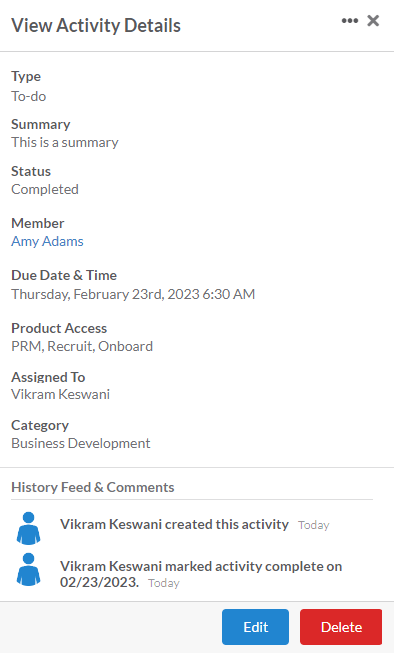Select the 'This is a summary' text
The image size is (394, 653).
(x=65, y=142)
